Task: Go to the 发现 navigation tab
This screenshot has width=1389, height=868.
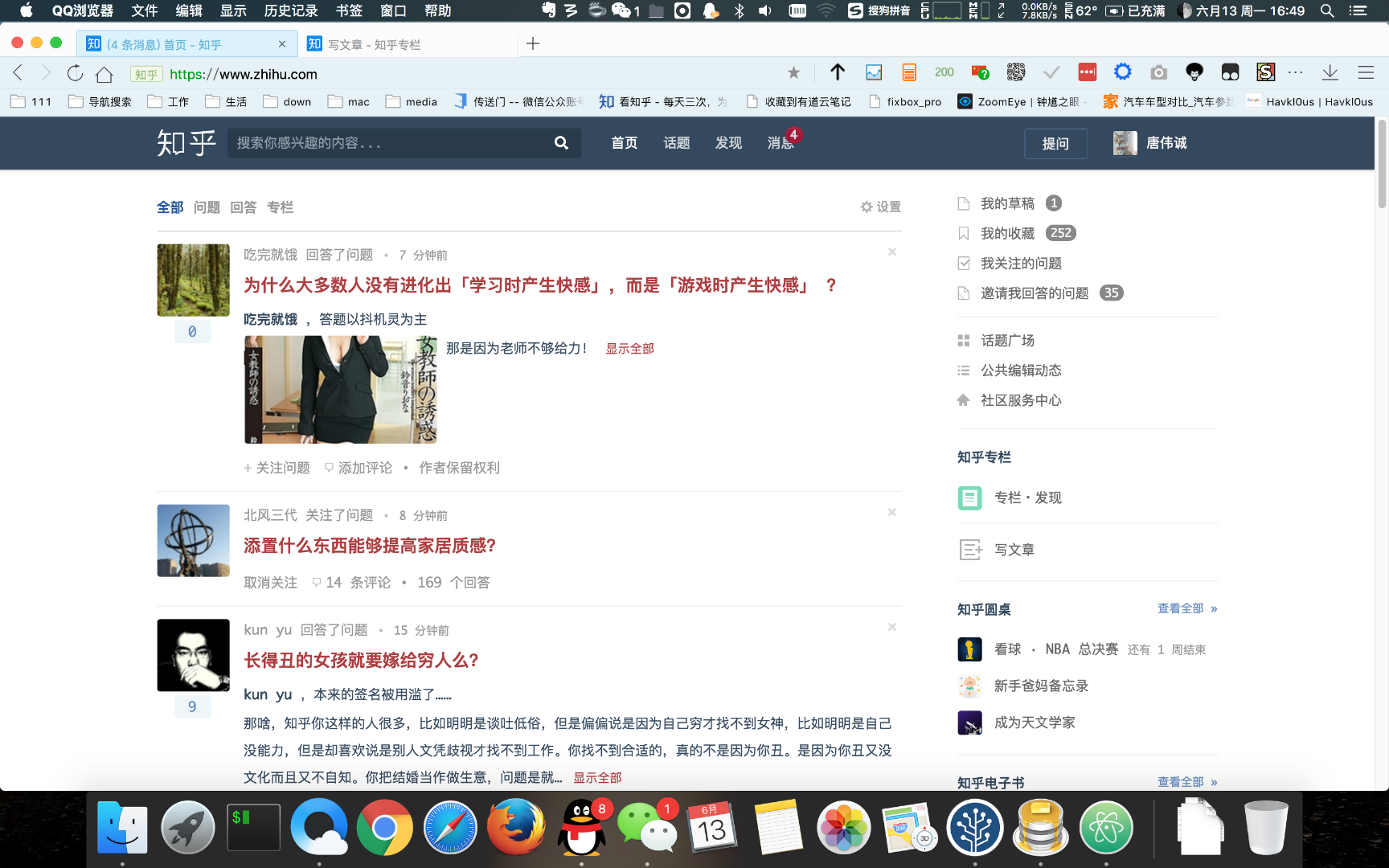Action: click(x=729, y=143)
